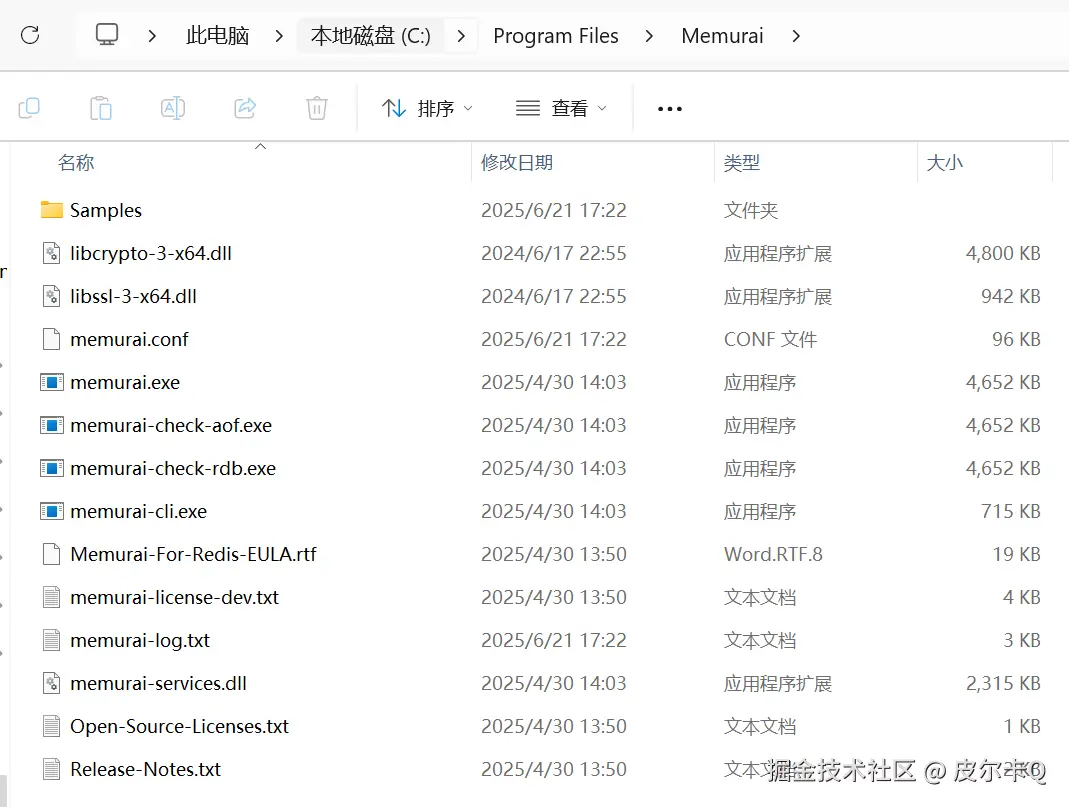Viewport: 1069px width, 807px height.
Task: Click the 942 KB size cell
Action: pos(1010,296)
